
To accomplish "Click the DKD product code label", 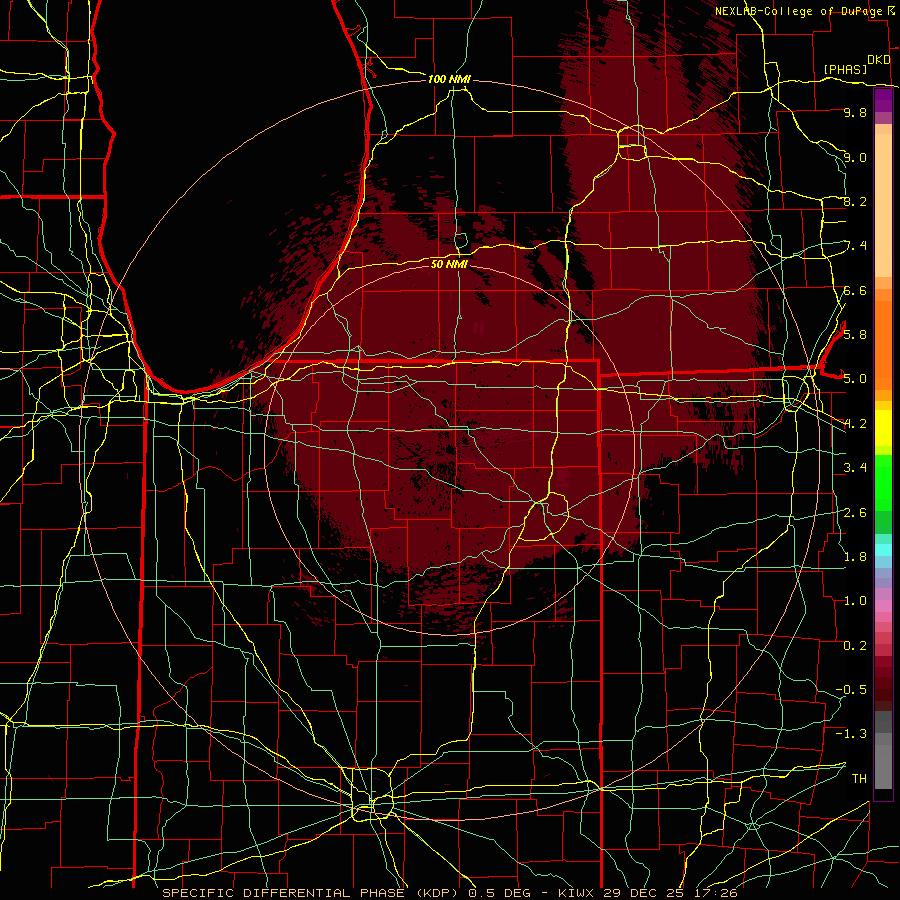I will pos(878,60).
